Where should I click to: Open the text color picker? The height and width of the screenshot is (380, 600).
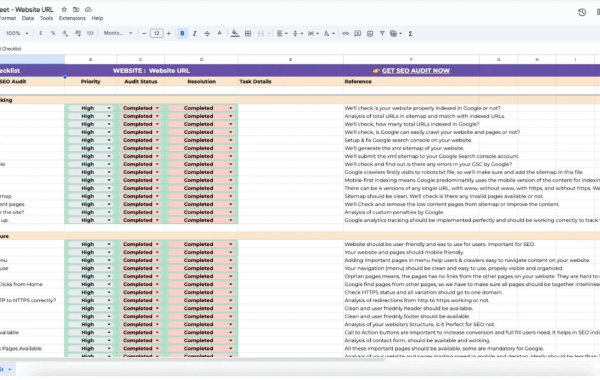[x=219, y=33]
